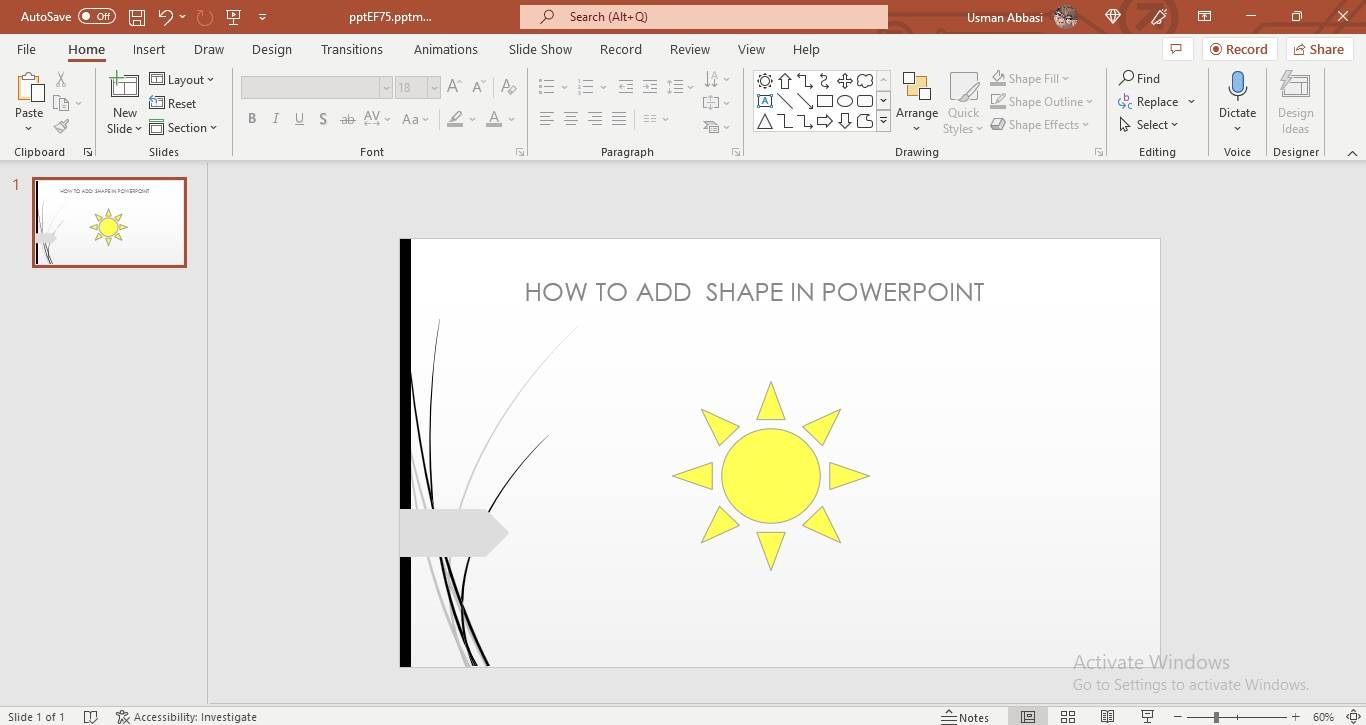Click the Reset slide button
The height and width of the screenshot is (725, 1366).
(173, 104)
